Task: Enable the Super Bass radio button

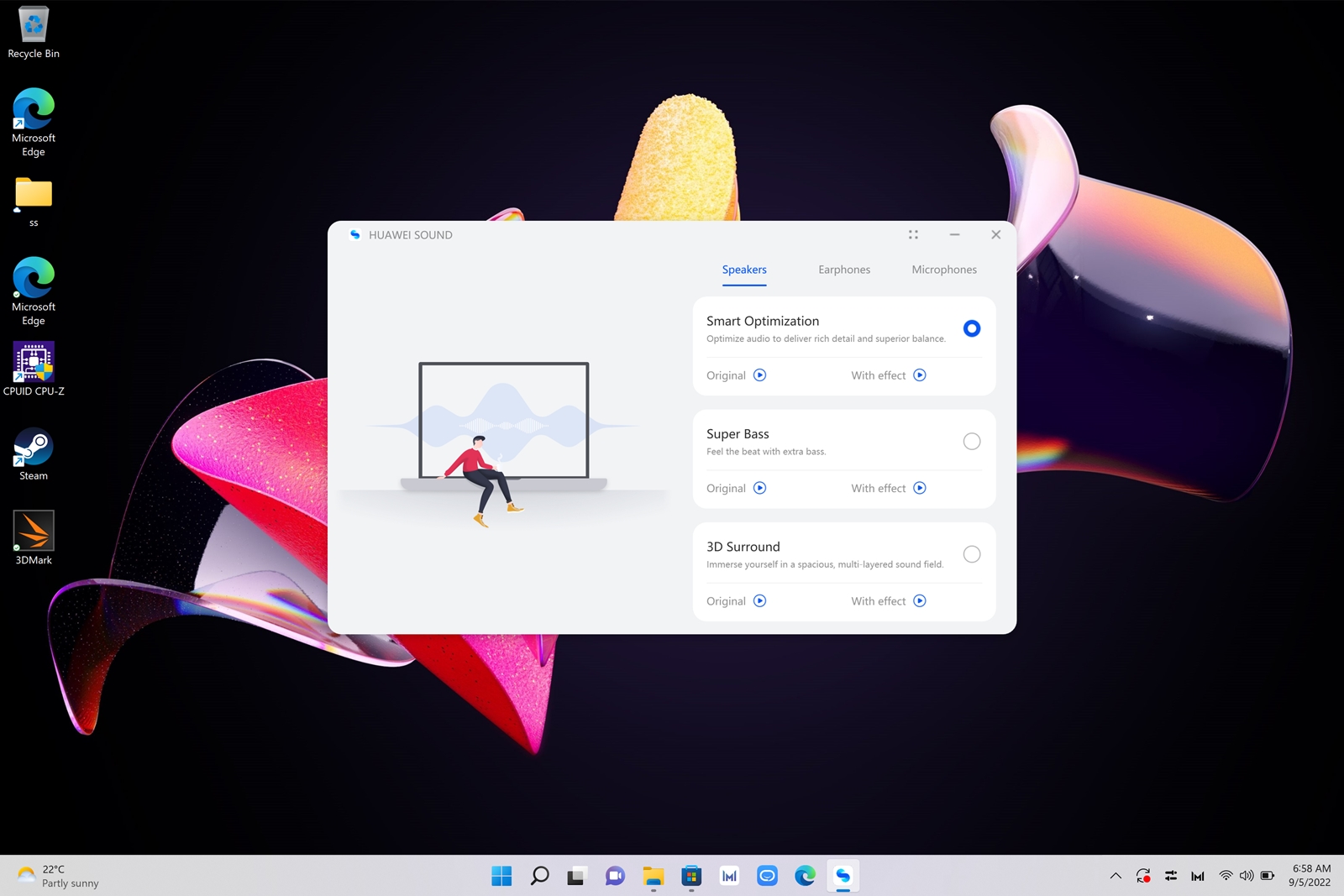Action: (972, 441)
